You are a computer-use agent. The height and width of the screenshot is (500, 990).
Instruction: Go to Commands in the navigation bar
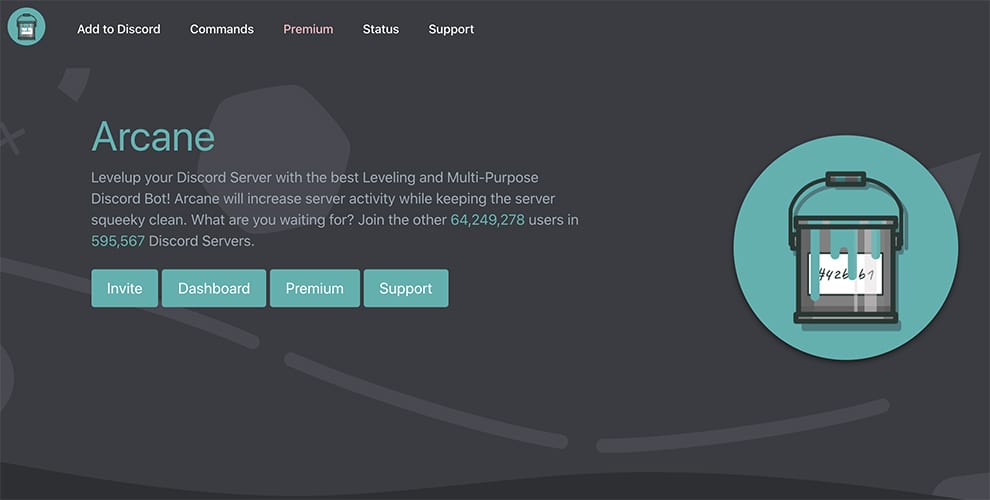[x=222, y=29]
